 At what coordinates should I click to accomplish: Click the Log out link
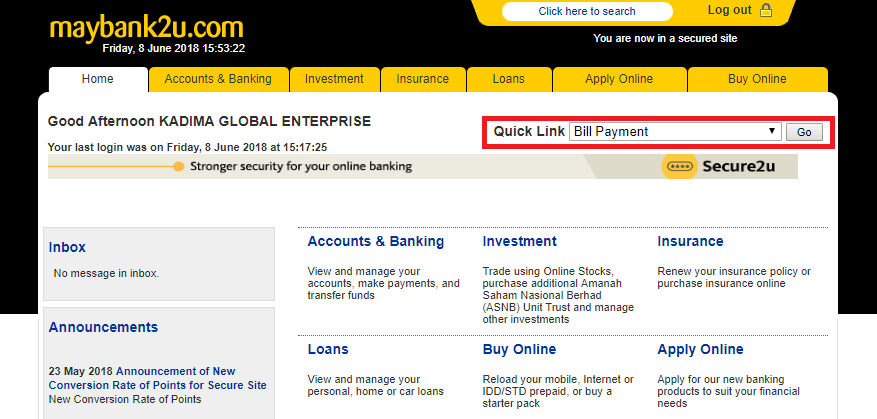point(729,10)
